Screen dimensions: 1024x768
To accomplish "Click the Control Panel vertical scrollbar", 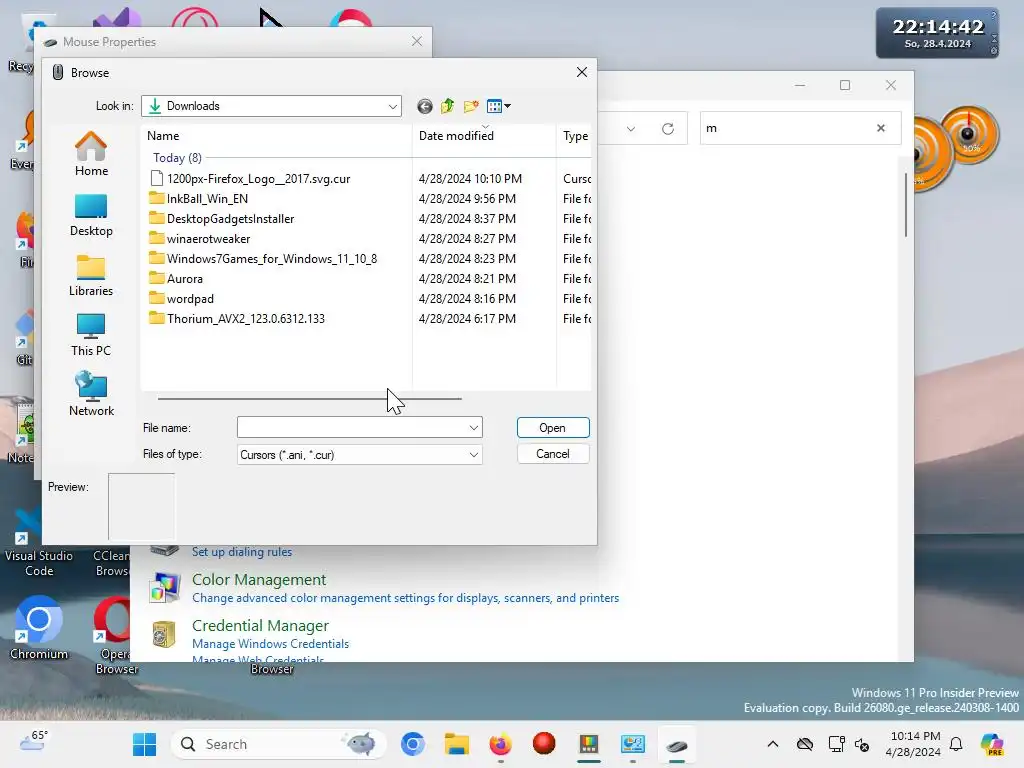I will click(x=906, y=204).
